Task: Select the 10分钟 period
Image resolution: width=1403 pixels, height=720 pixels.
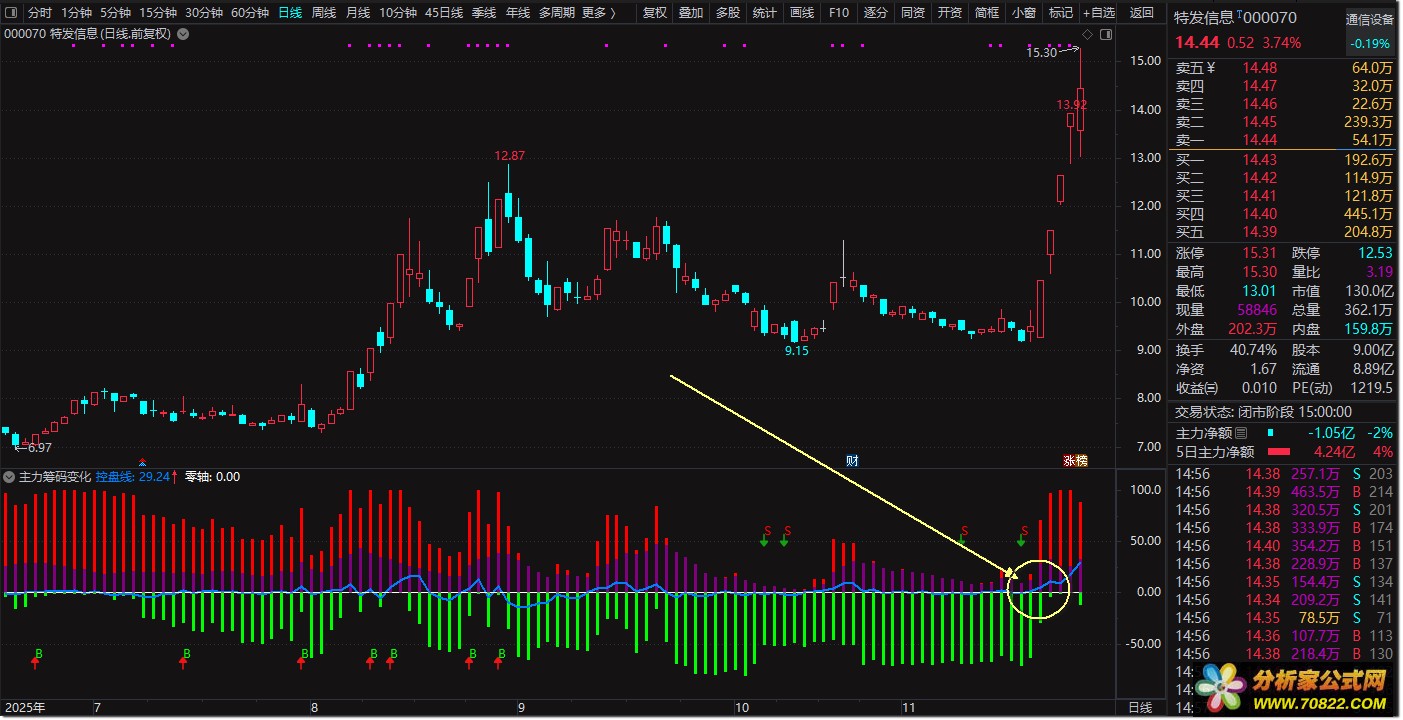Action: tap(399, 13)
